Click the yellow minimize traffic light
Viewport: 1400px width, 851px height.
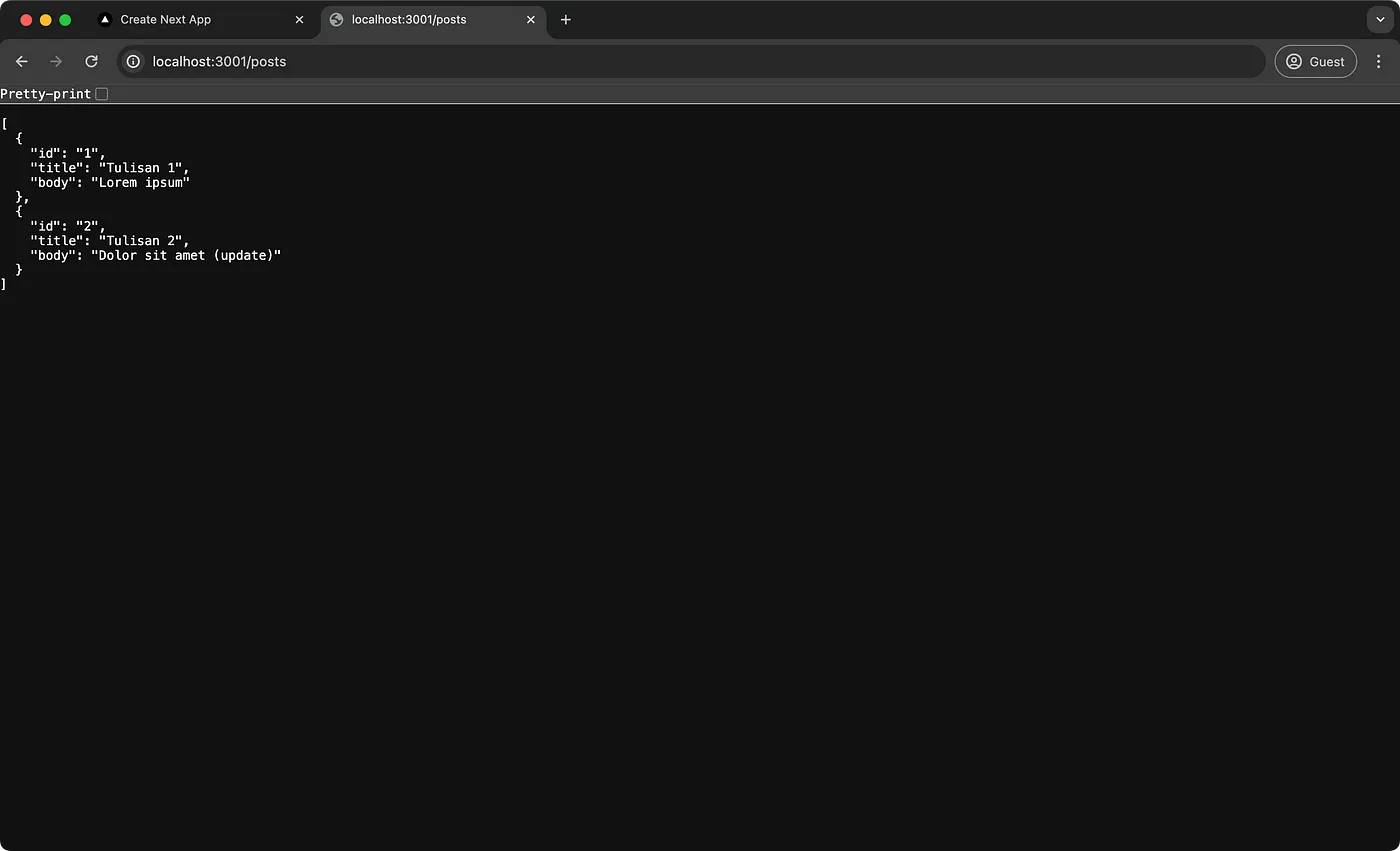tap(45, 18)
